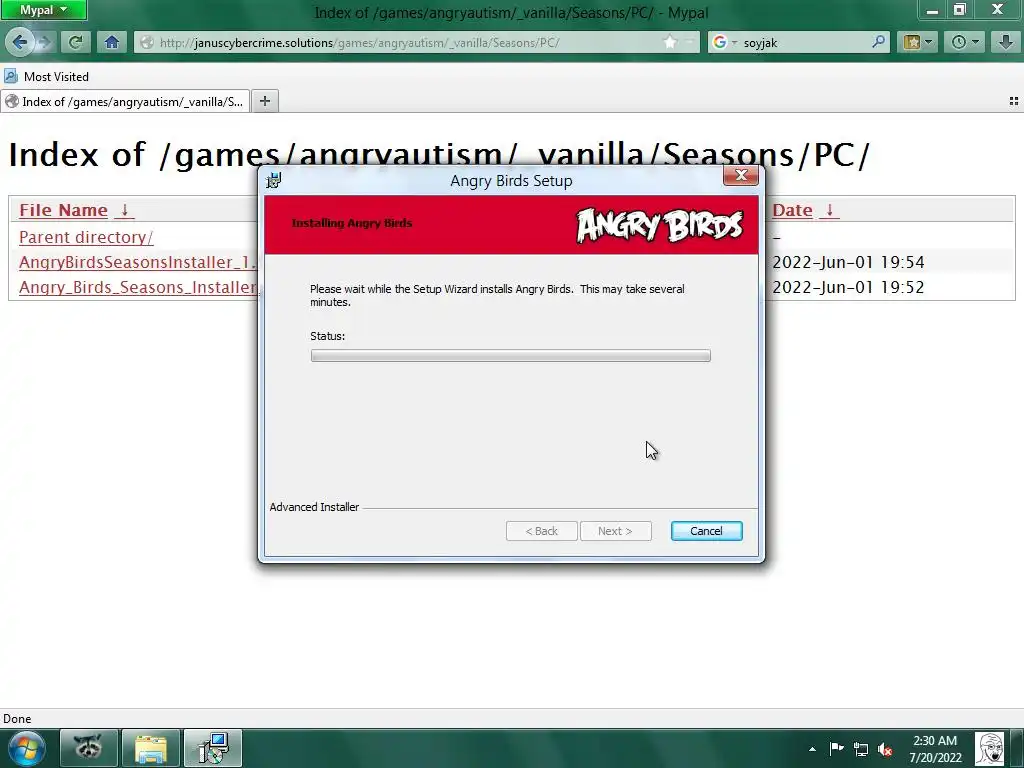
Task: Click the soyjak face tray image
Action: pyautogui.click(x=989, y=748)
